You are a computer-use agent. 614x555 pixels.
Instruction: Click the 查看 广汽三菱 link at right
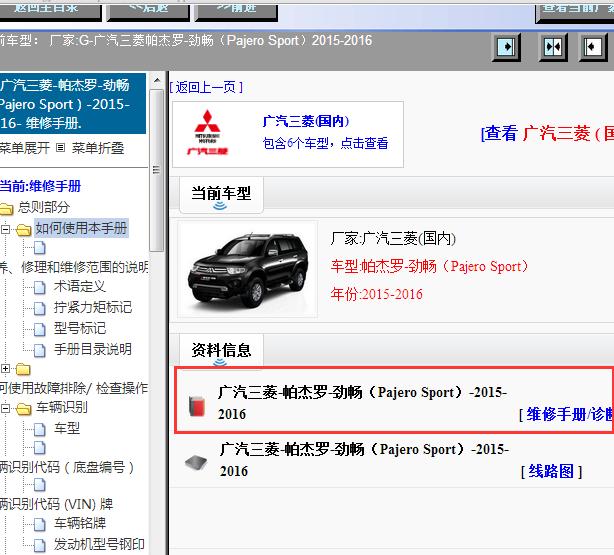(547, 134)
